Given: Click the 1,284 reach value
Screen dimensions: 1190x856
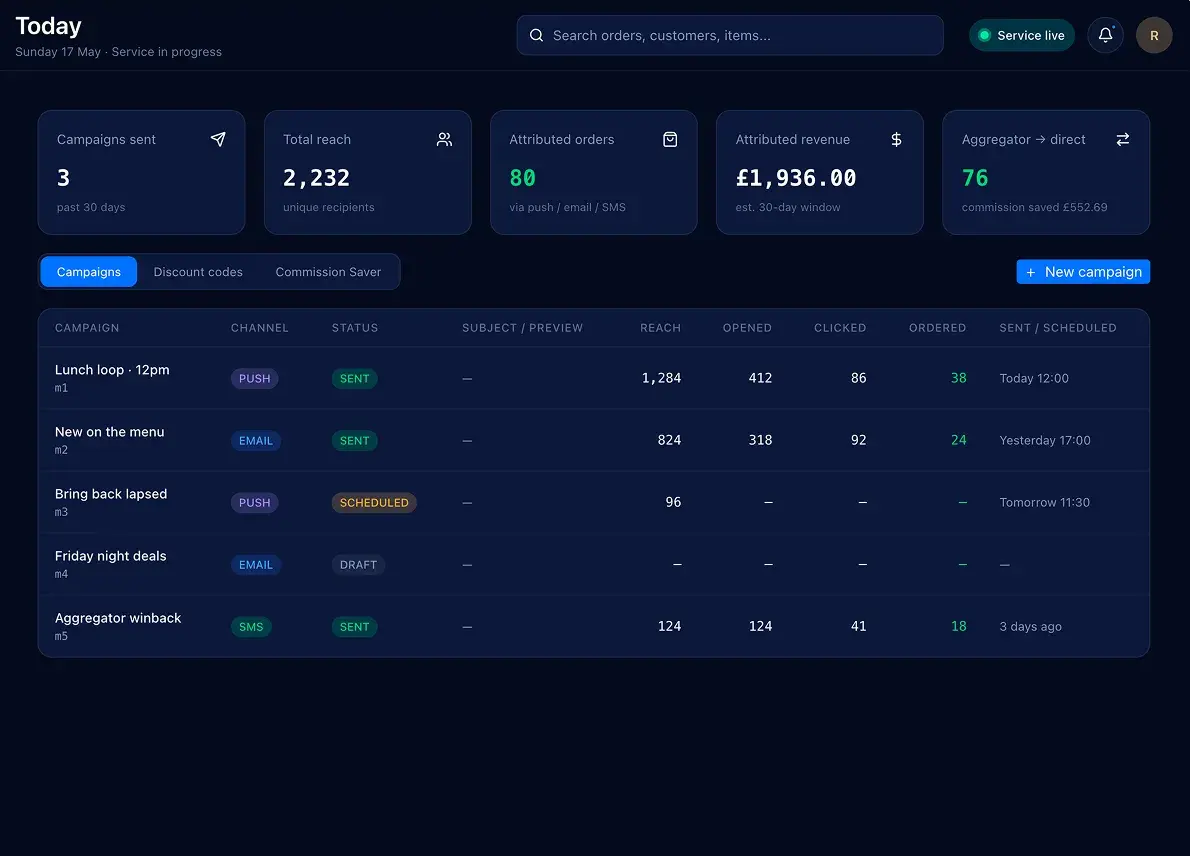Looking at the screenshot, I should click(x=661, y=378).
